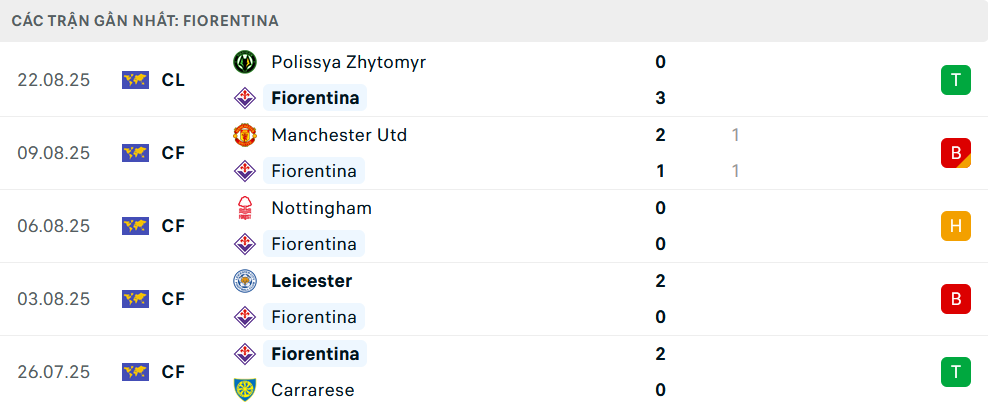Viewport: 988px width, 407px height.
Task: Open the Polissya Zhytomyr team link
Action: tap(348, 62)
